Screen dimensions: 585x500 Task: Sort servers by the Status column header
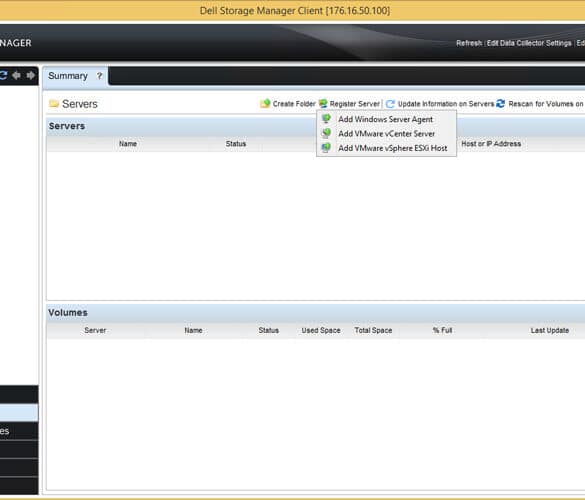tap(236, 144)
